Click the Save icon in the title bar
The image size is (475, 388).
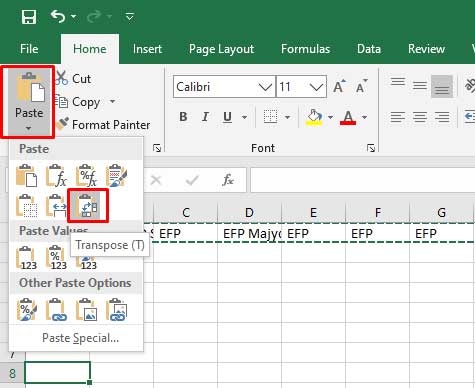(29, 16)
